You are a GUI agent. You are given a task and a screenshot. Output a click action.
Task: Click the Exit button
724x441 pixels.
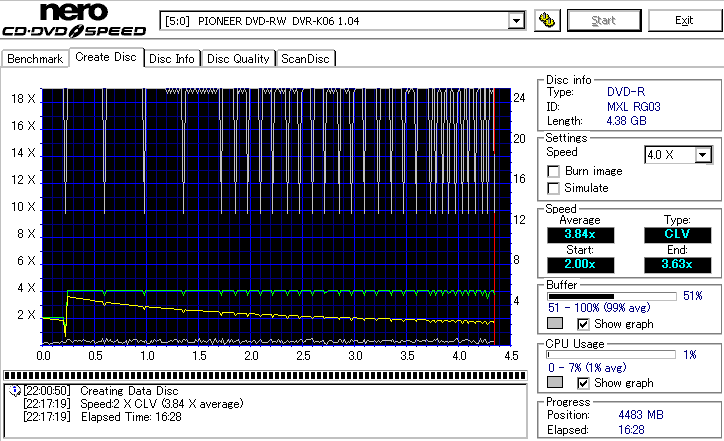pos(683,20)
